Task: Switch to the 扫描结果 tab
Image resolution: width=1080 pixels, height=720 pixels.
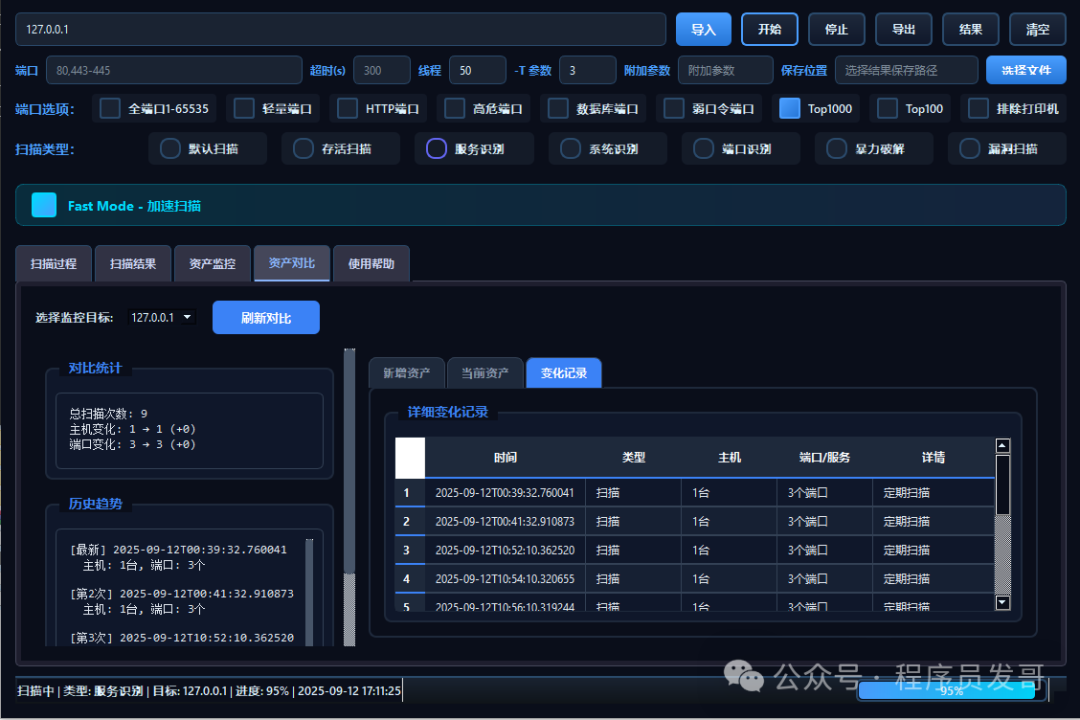Action: [133, 263]
